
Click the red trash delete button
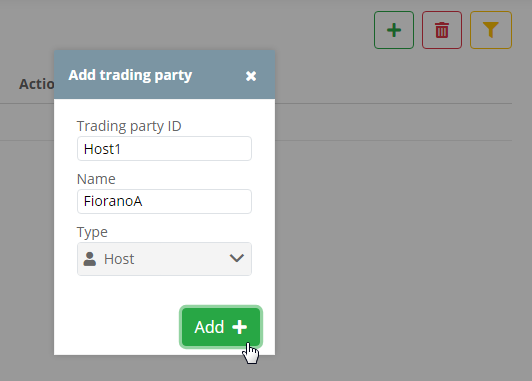pos(442,30)
